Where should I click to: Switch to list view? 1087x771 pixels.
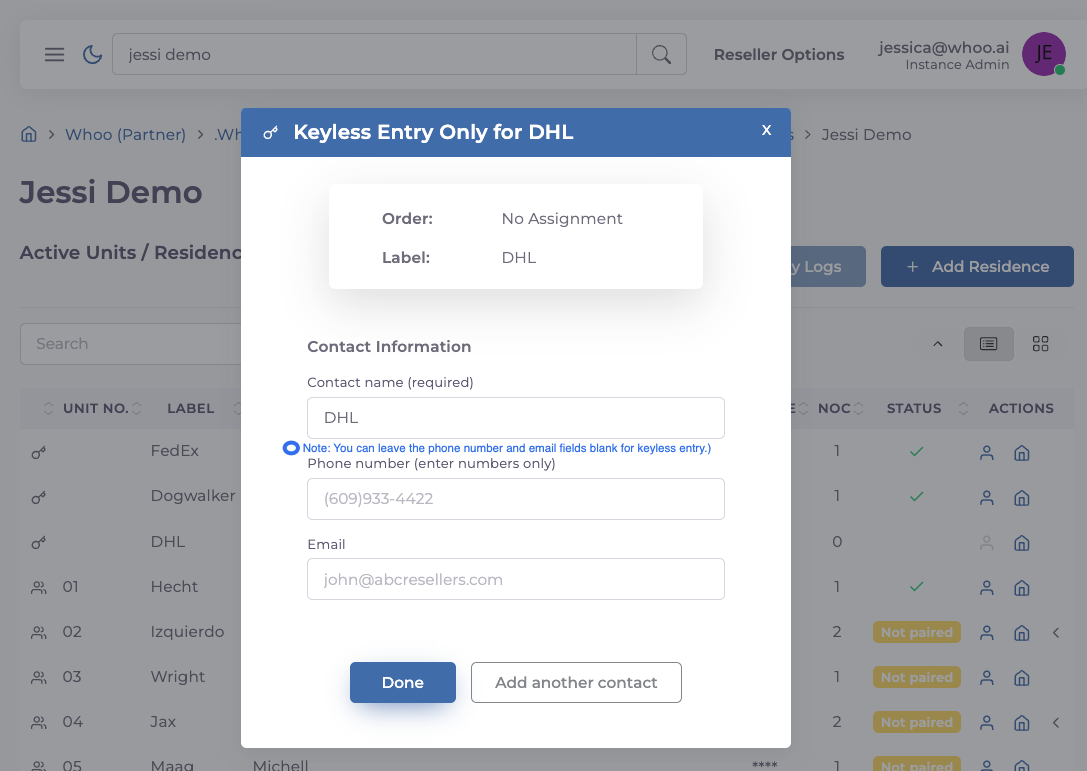[989, 344]
